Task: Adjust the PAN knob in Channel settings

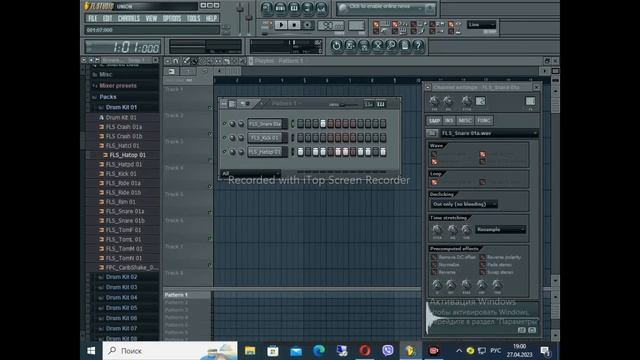Action: (434, 101)
